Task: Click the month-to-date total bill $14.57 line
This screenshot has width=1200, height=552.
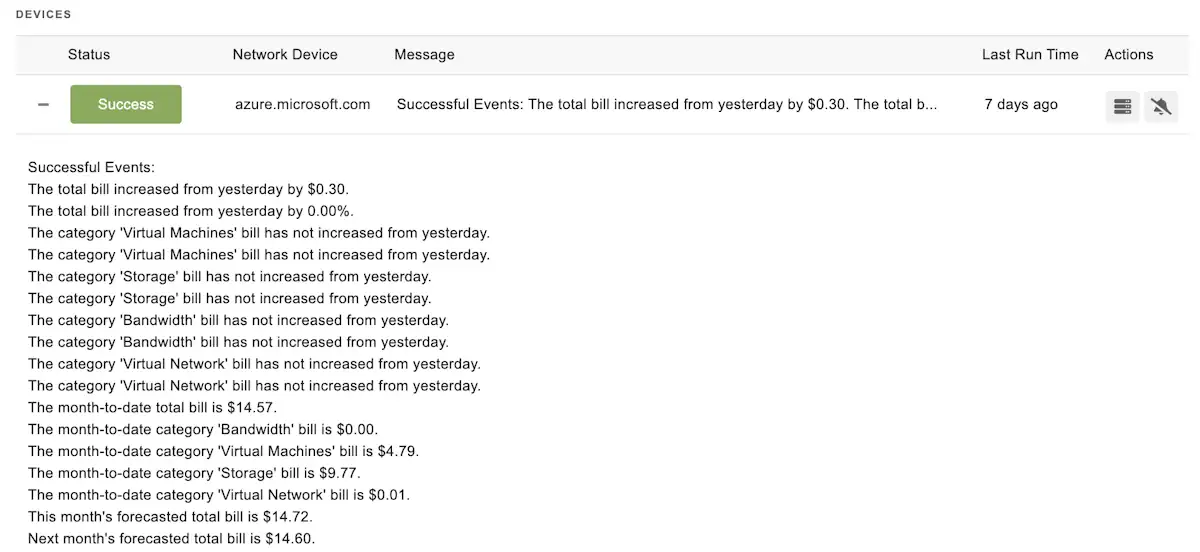Action: [152, 408]
